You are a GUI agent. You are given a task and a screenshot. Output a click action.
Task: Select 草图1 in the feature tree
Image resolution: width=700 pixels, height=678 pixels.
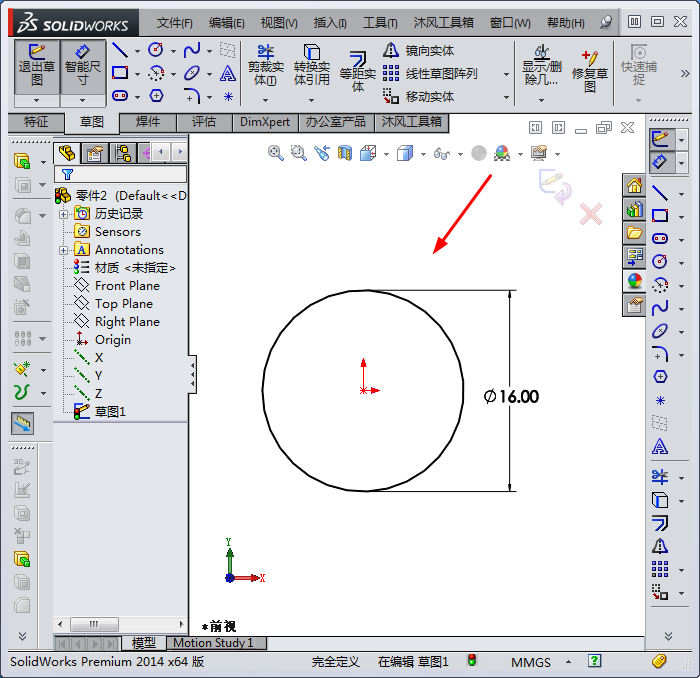pos(110,412)
